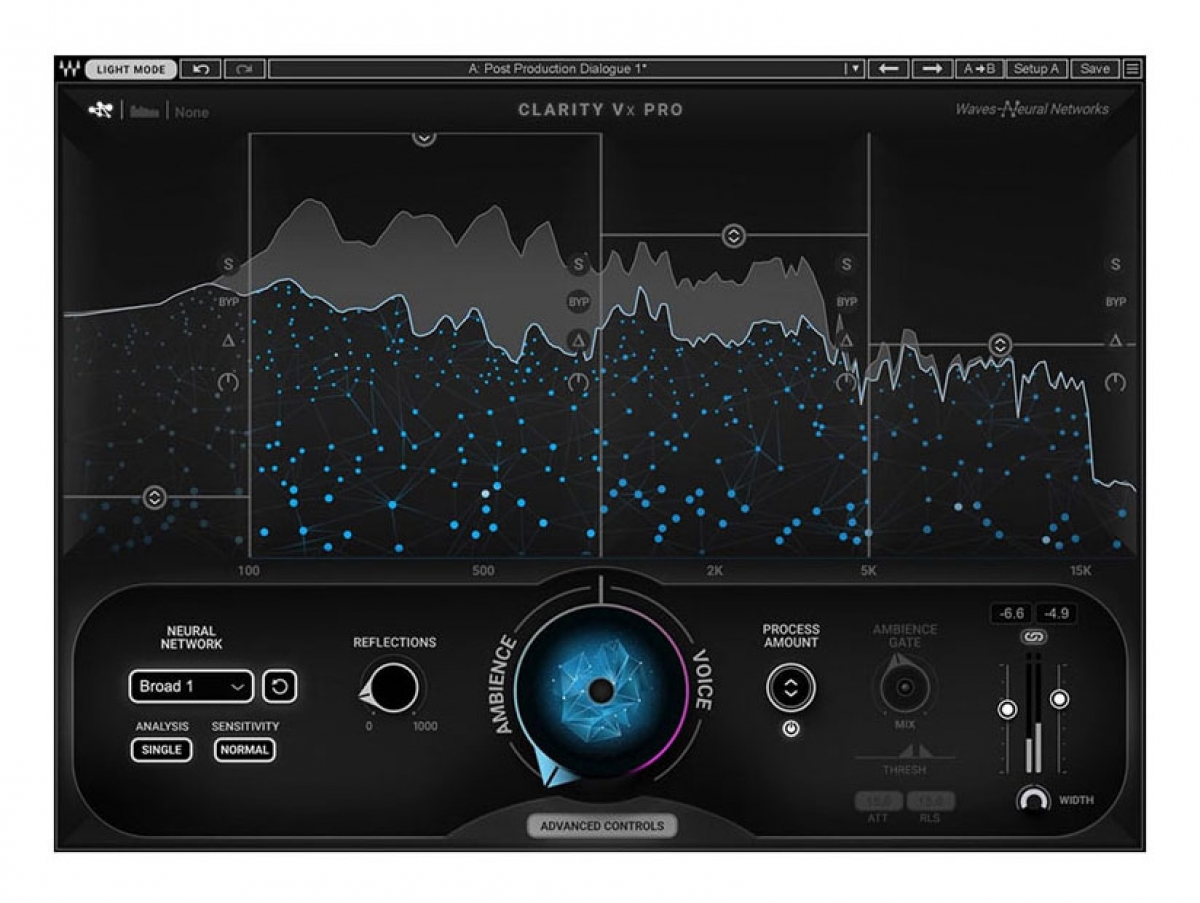Click the Reflections knob

pyautogui.click(x=394, y=687)
